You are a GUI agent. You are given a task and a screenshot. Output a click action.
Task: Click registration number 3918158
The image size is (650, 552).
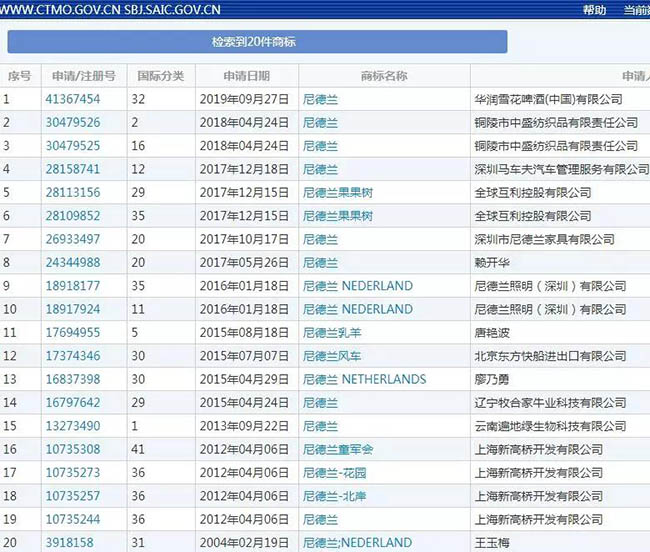point(69,543)
